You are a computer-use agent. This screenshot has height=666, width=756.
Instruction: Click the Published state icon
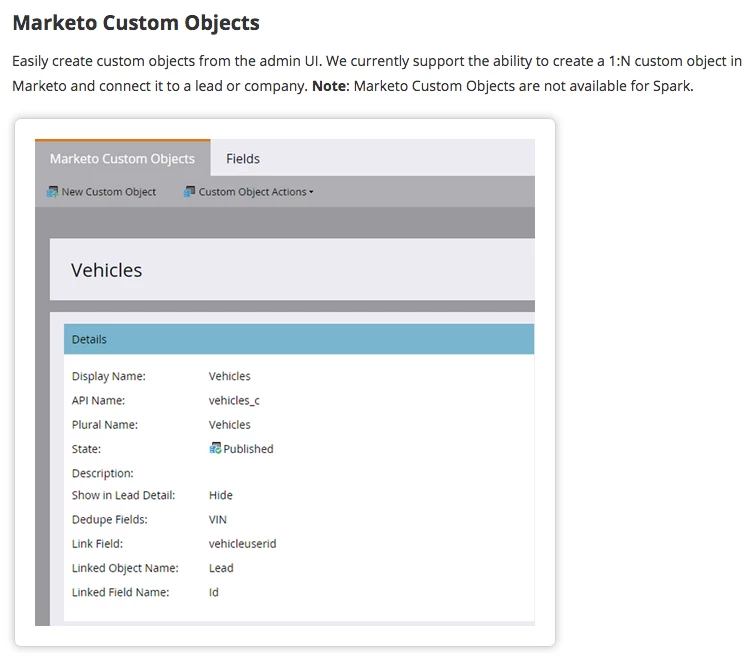[215, 449]
